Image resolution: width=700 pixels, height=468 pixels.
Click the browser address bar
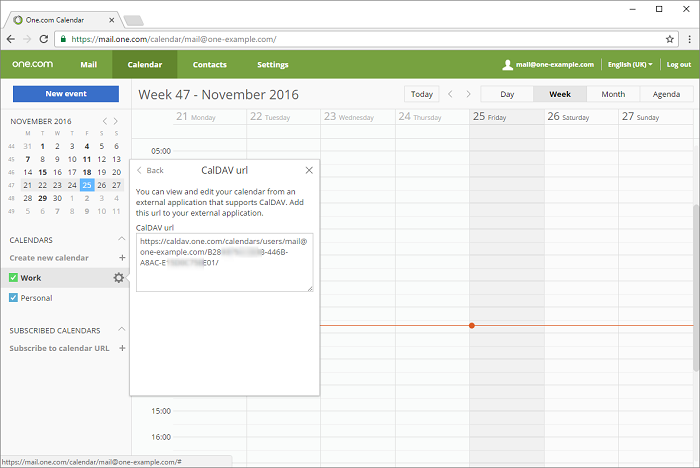[366, 39]
